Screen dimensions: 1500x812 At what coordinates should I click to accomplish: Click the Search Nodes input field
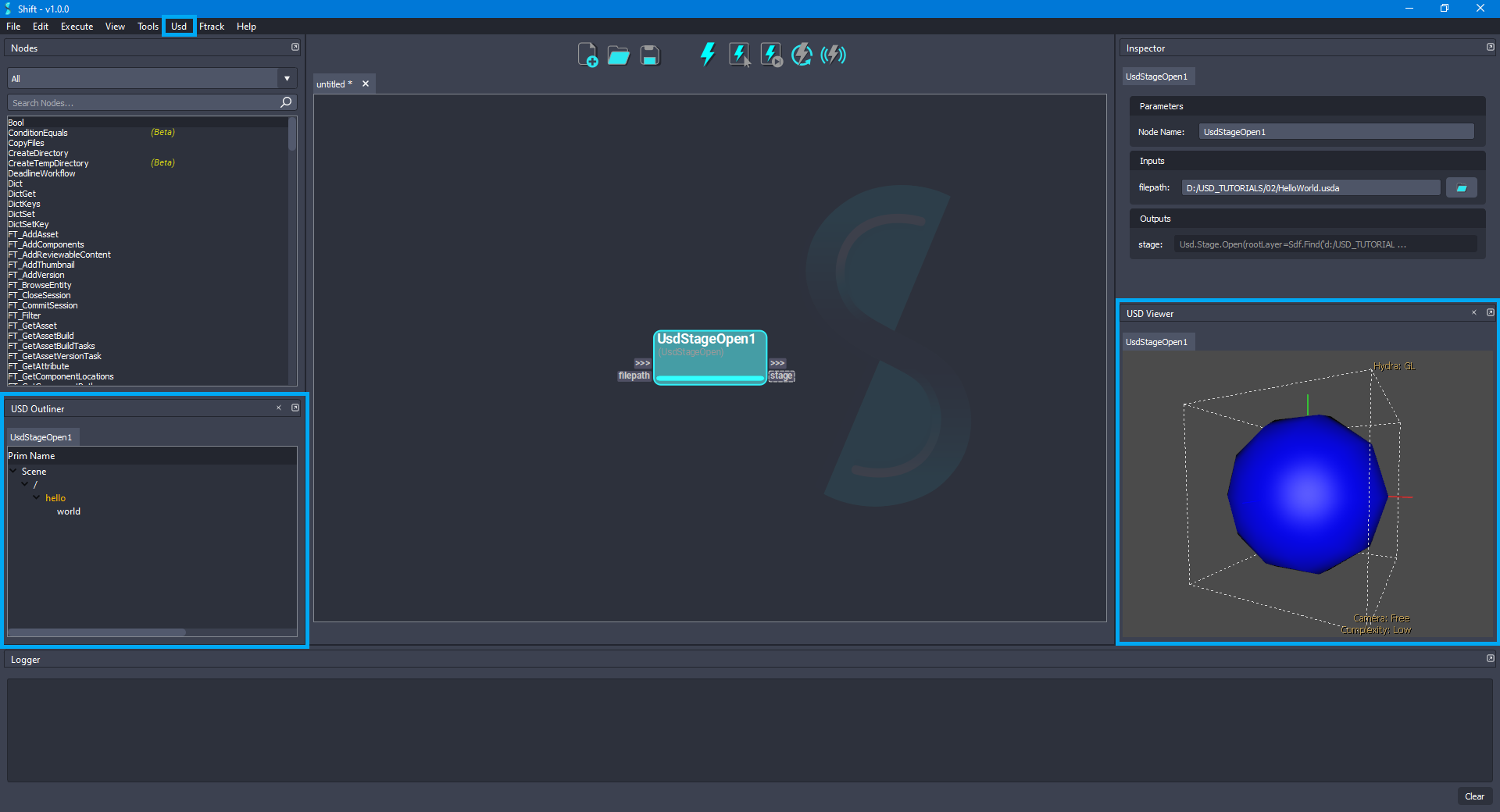click(141, 102)
